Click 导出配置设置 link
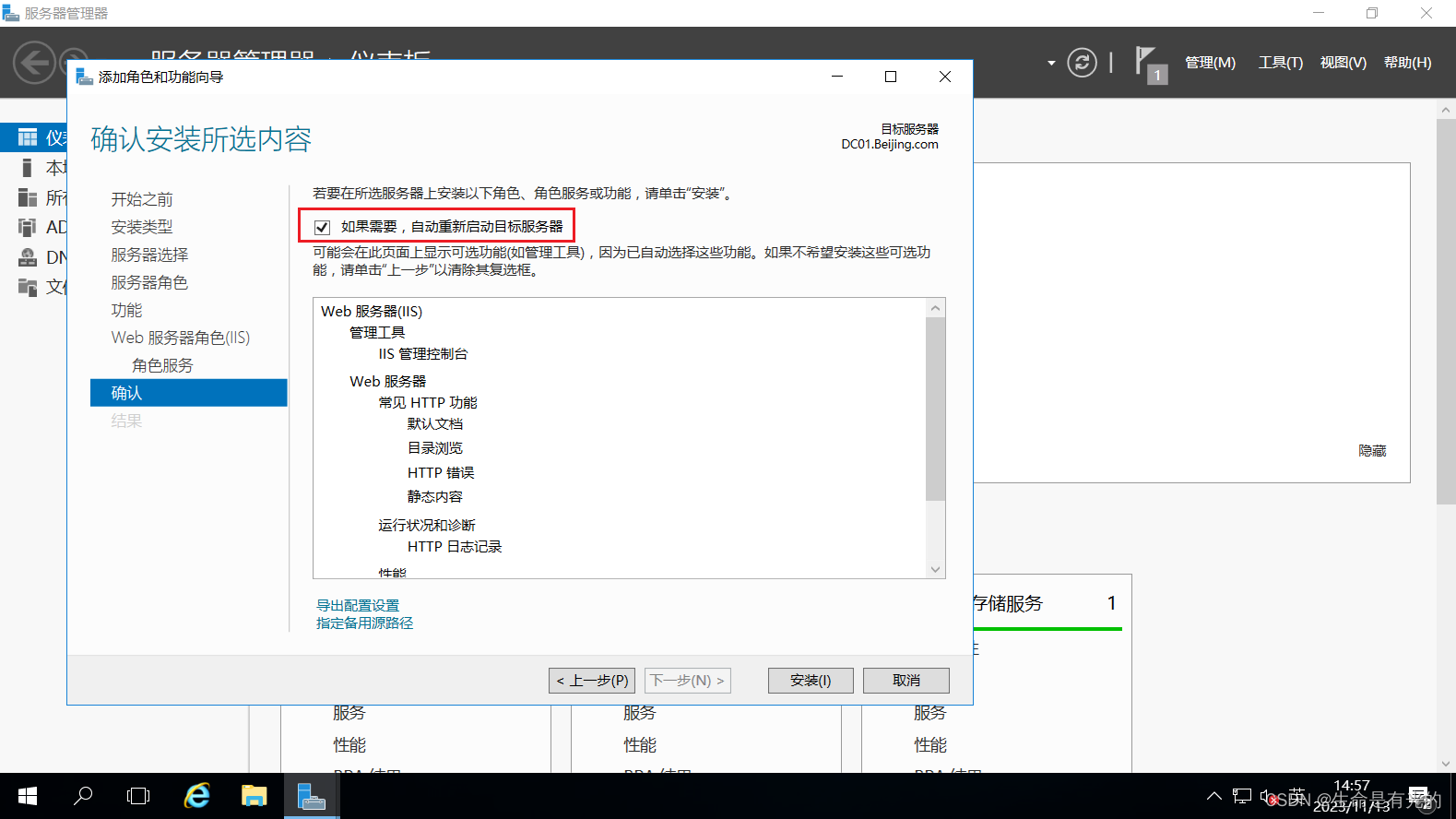Image resolution: width=1456 pixels, height=819 pixels. (358, 606)
